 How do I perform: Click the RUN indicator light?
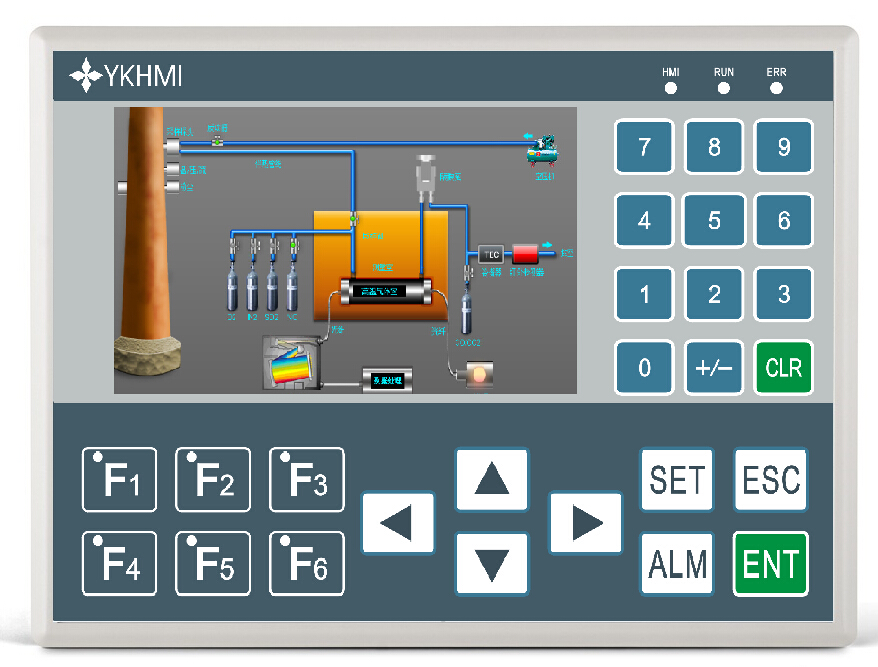(723, 88)
